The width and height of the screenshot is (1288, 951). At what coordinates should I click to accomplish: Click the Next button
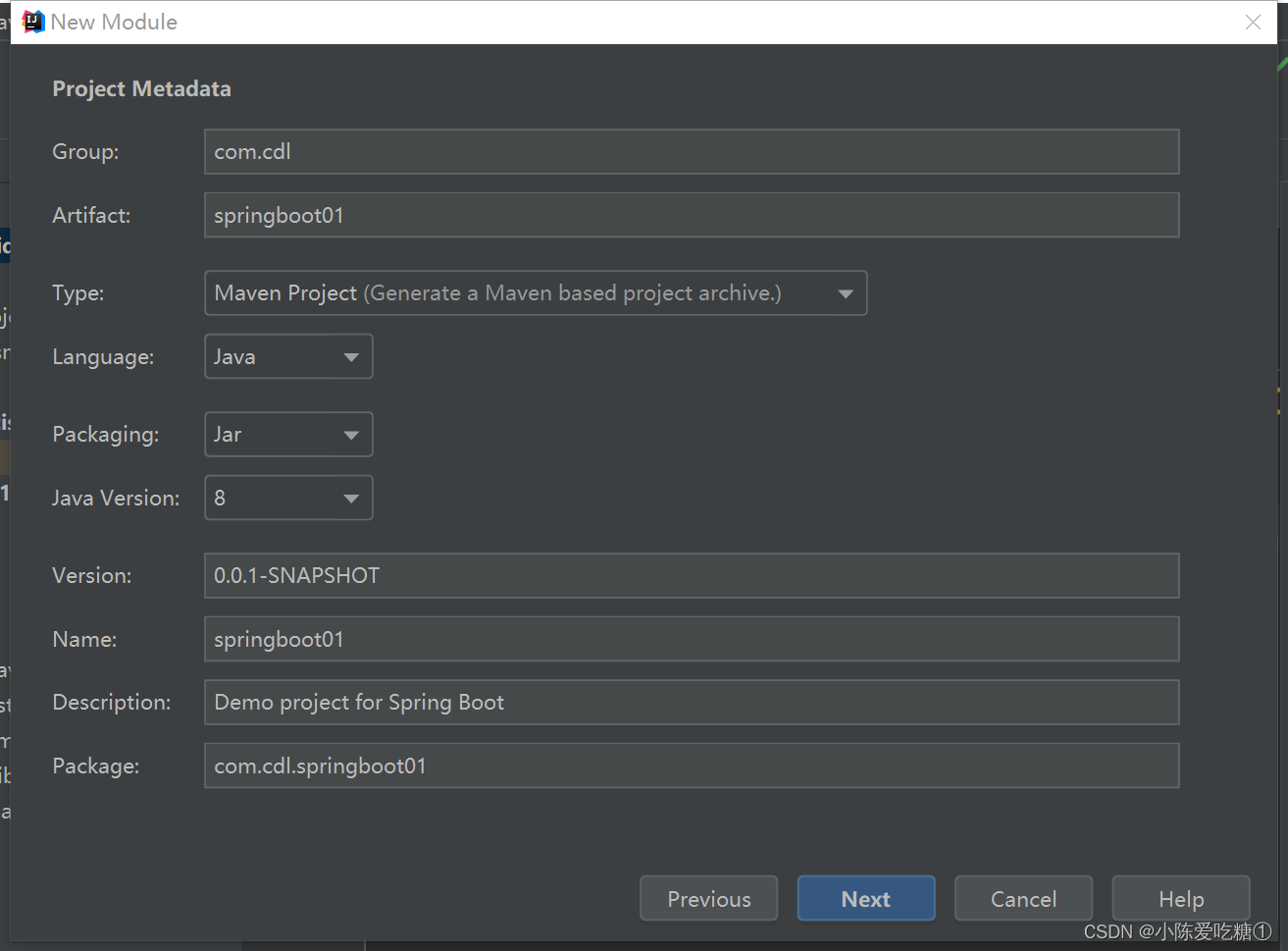866,899
